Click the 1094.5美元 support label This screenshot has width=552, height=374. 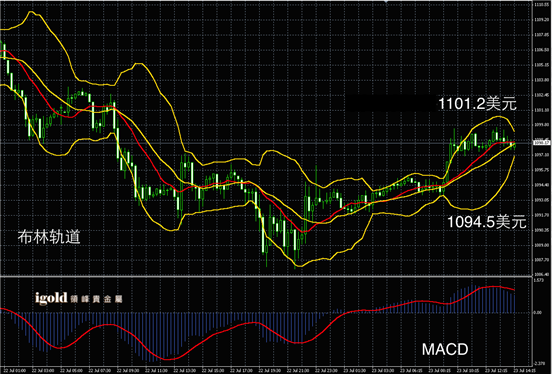(x=487, y=222)
